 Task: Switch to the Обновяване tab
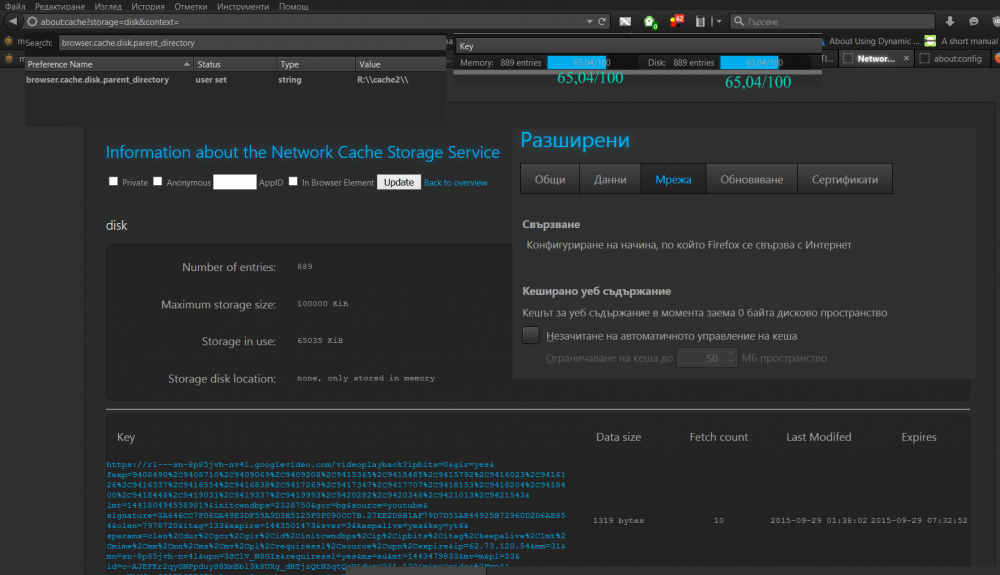click(x=751, y=179)
